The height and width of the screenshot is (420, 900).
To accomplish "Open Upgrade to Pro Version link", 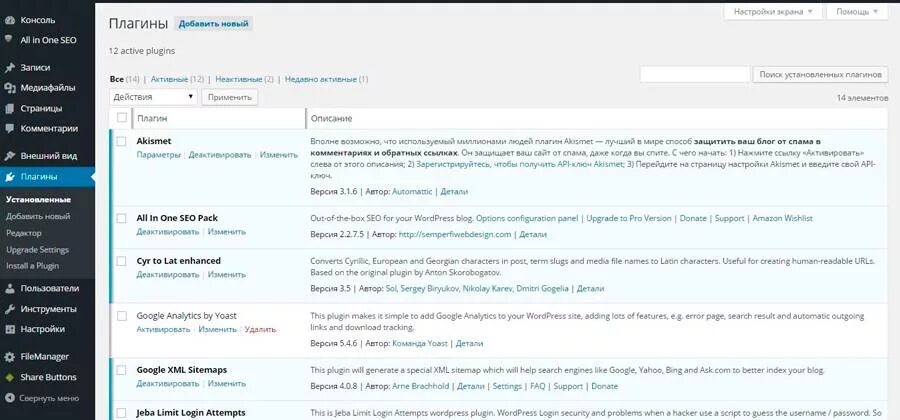I will 629,218.
